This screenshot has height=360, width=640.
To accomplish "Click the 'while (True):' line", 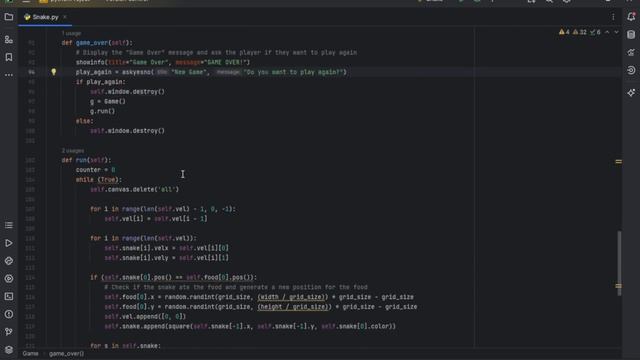I will (x=99, y=180).
